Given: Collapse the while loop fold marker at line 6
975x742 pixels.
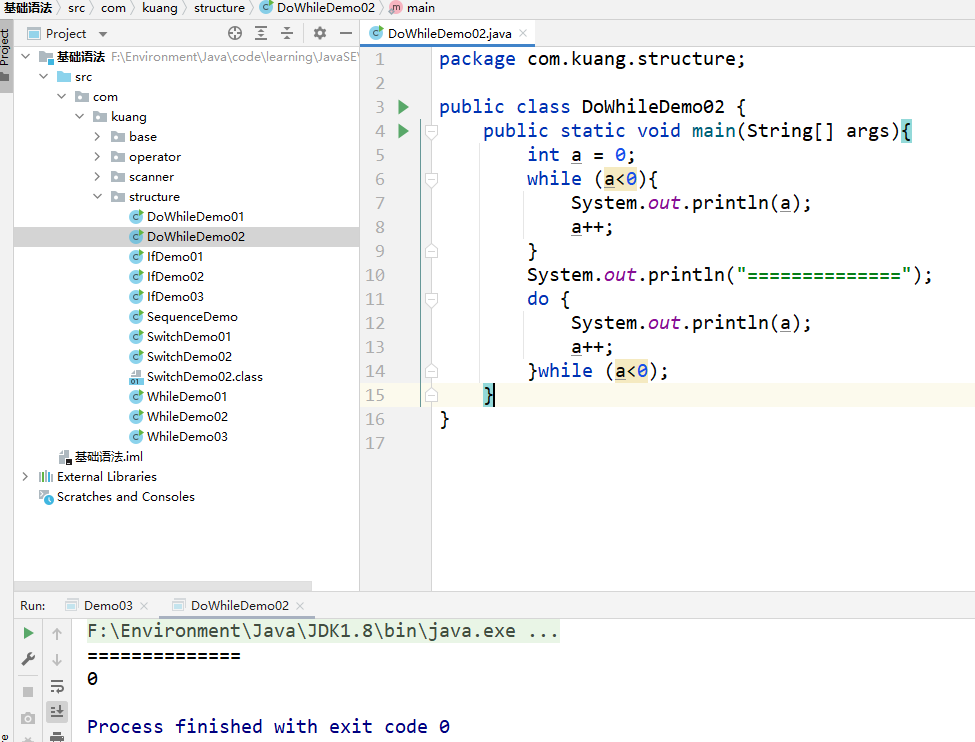Looking at the screenshot, I should pyautogui.click(x=431, y=179).
